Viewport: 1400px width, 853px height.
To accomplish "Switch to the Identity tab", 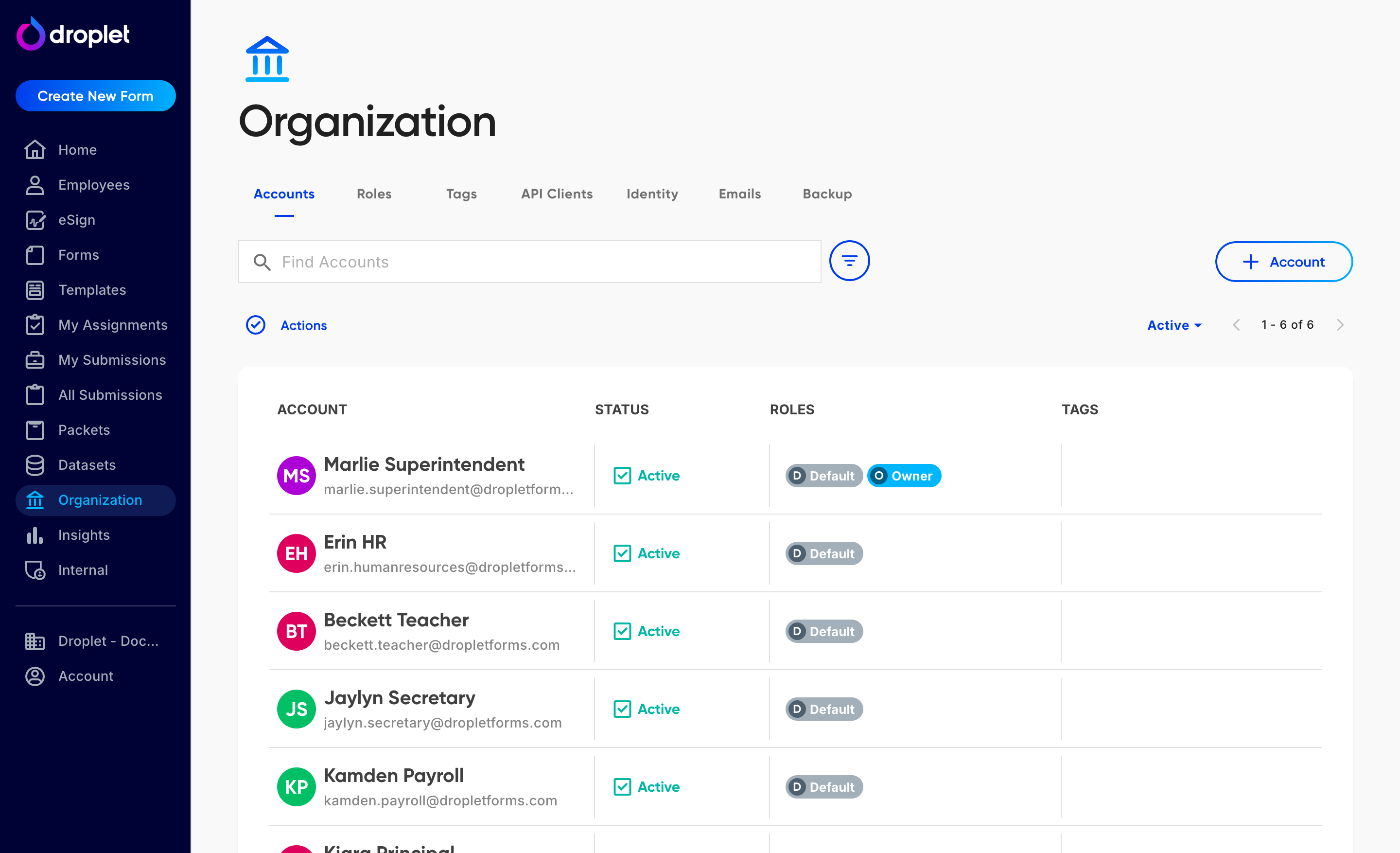I will click(x=652, y=194).
